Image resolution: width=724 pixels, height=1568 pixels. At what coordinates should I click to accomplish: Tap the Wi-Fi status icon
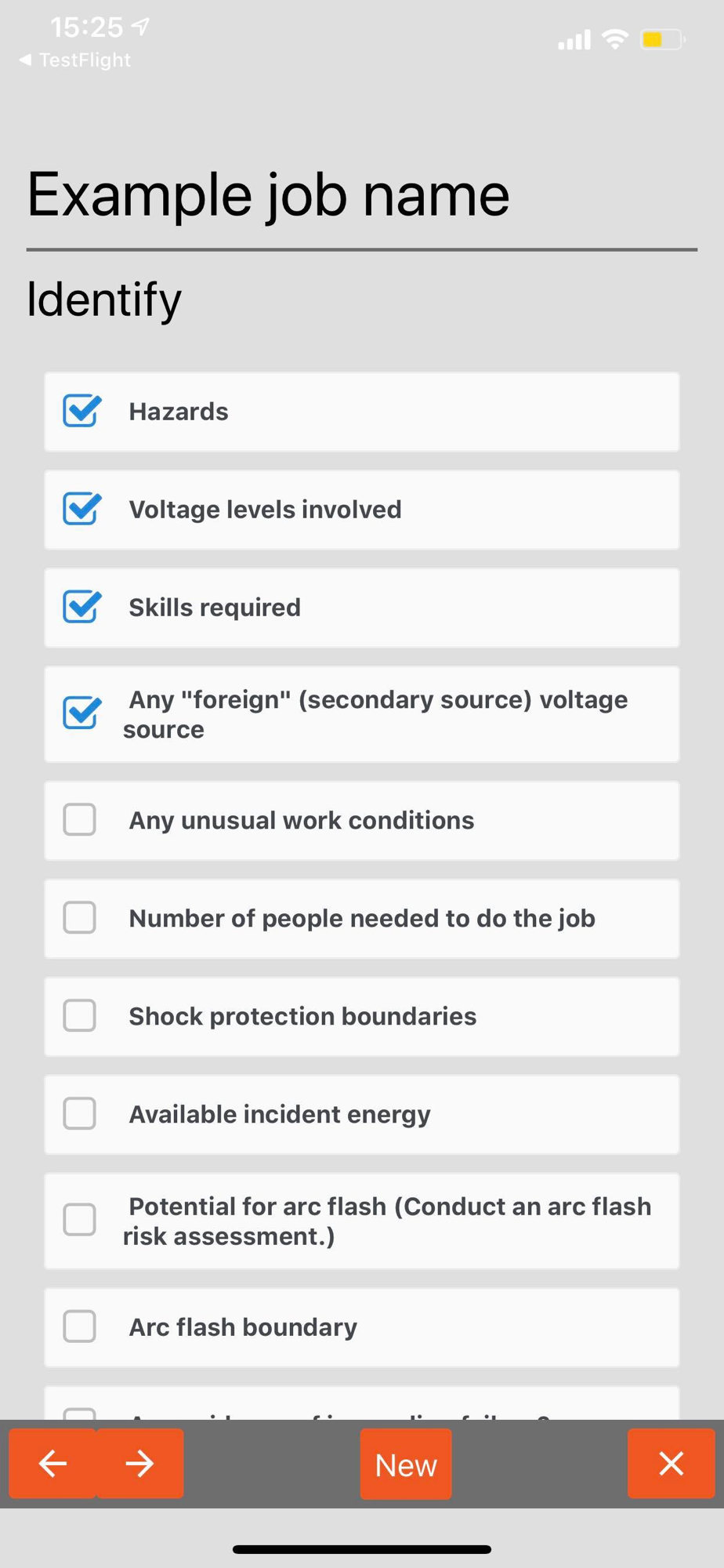[x=615, y=39]
